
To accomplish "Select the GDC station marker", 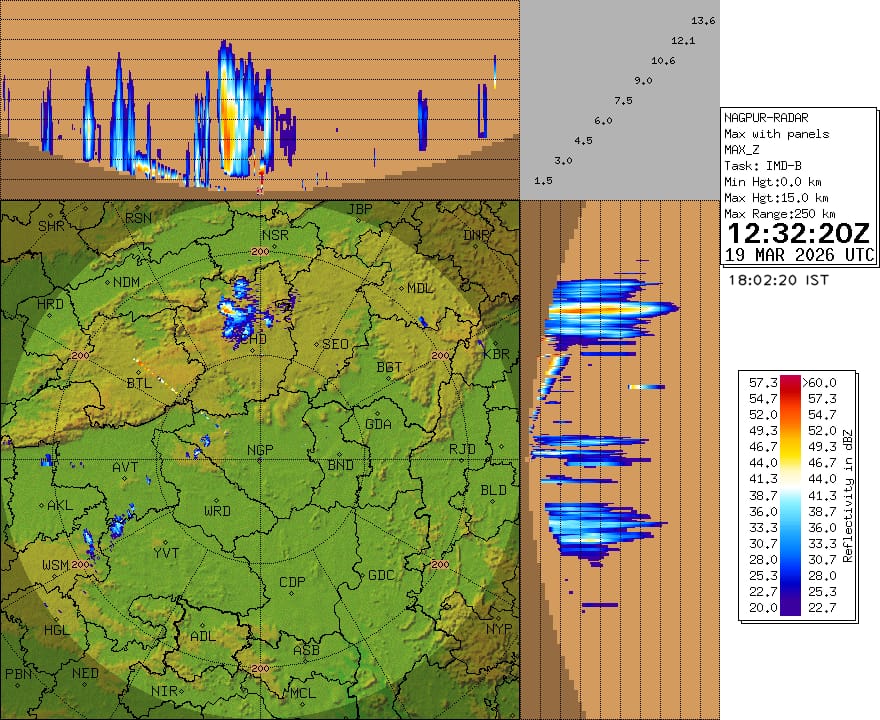I will [381, 564].
